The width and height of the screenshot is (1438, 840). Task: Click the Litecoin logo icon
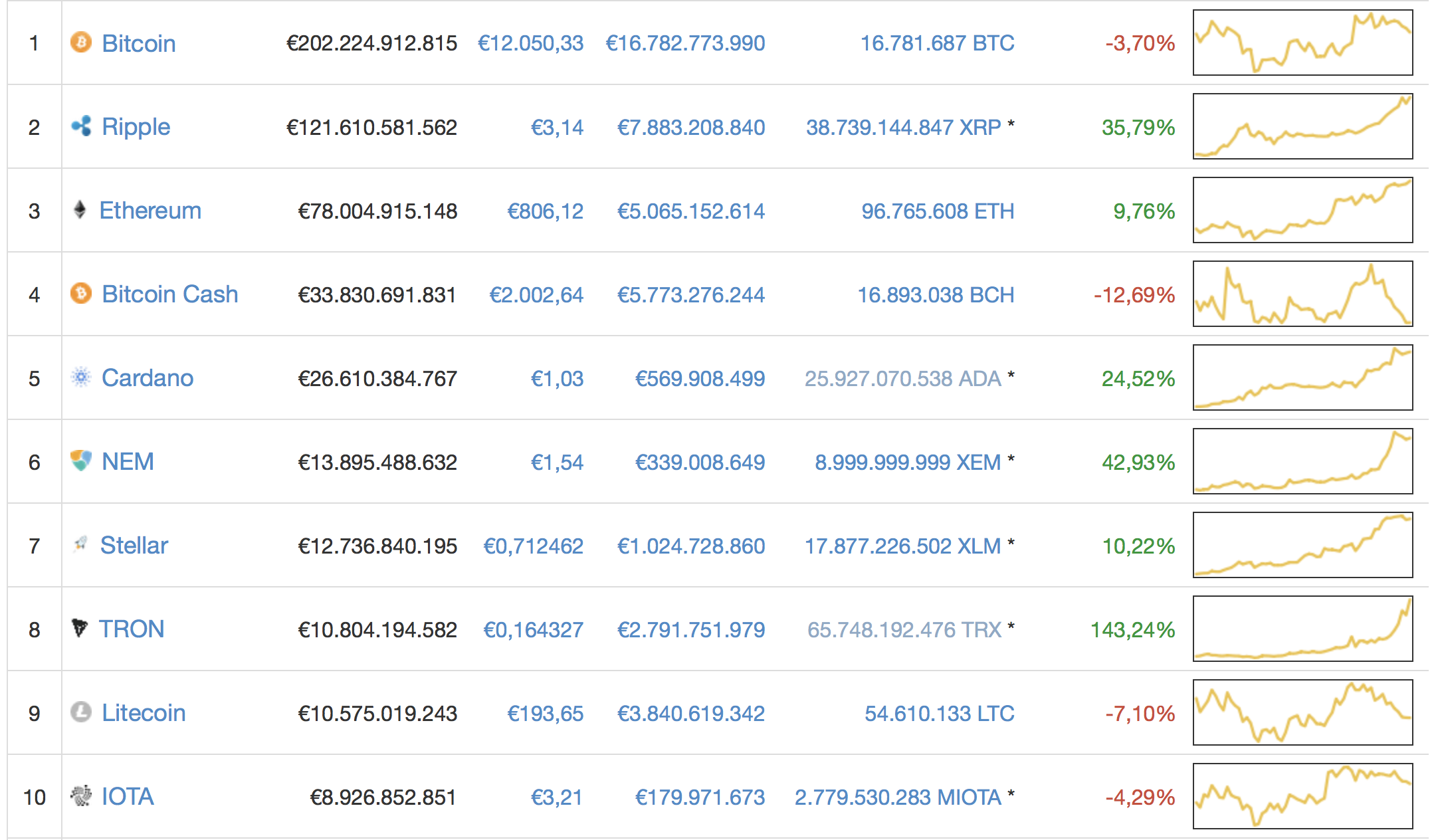click(x=80, y=712)
